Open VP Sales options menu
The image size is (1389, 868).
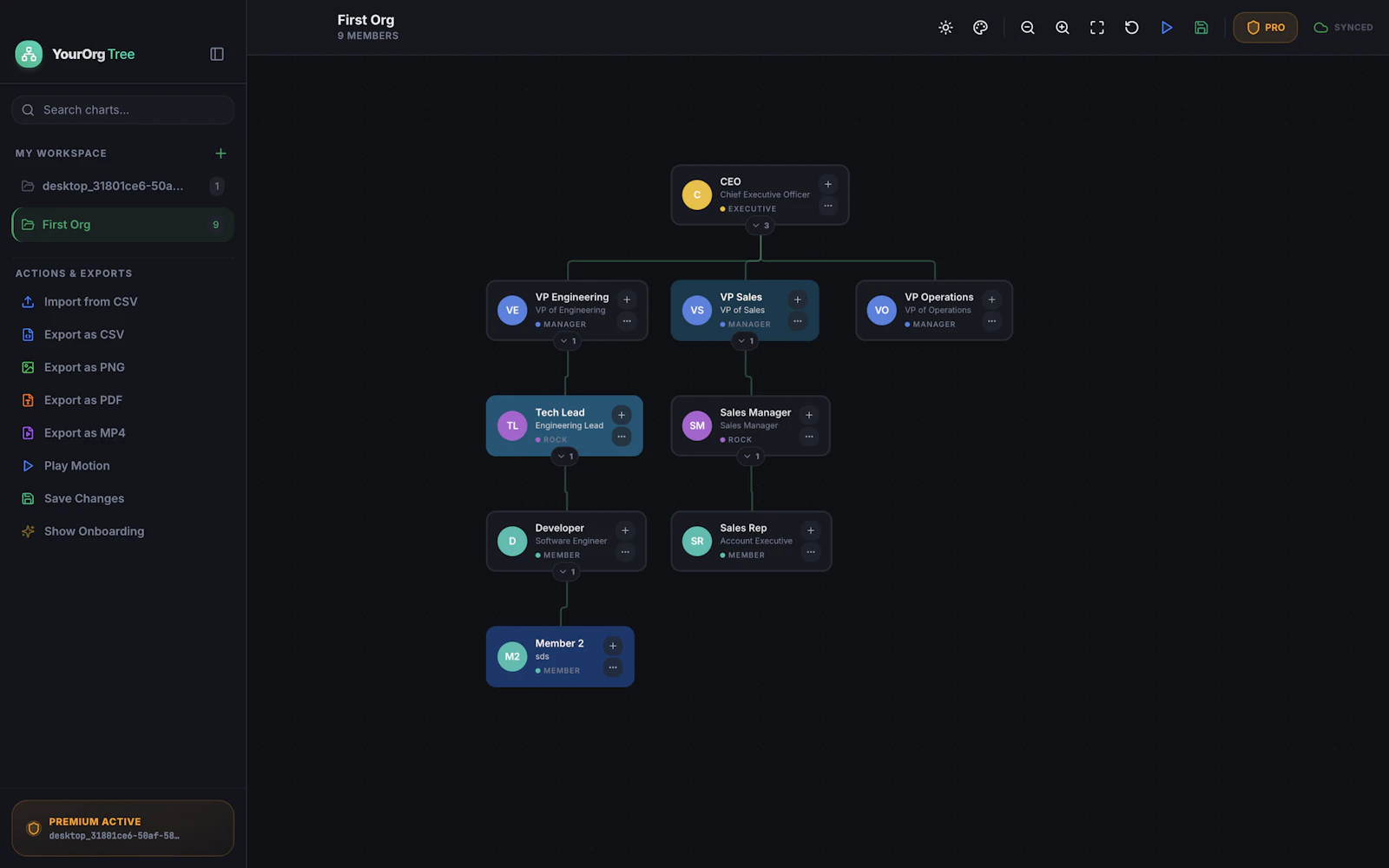[798, 321]
